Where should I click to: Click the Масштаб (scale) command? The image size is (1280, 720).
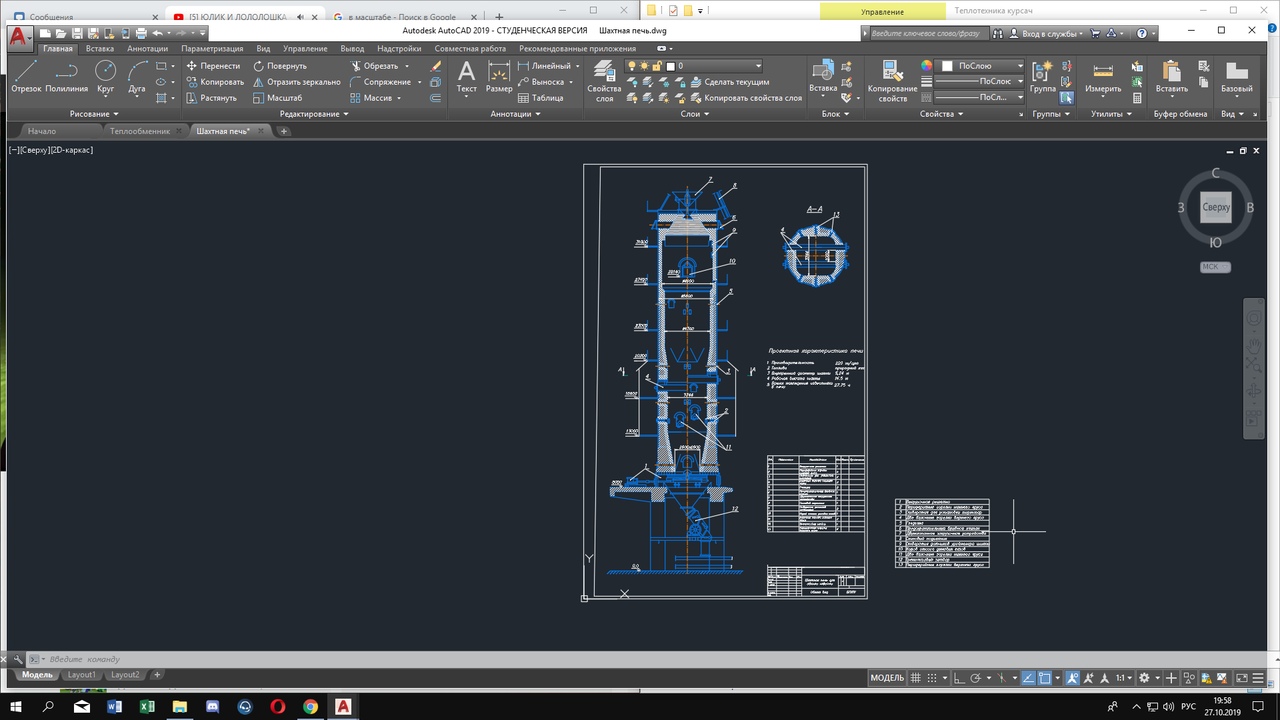tap(277, 98)
